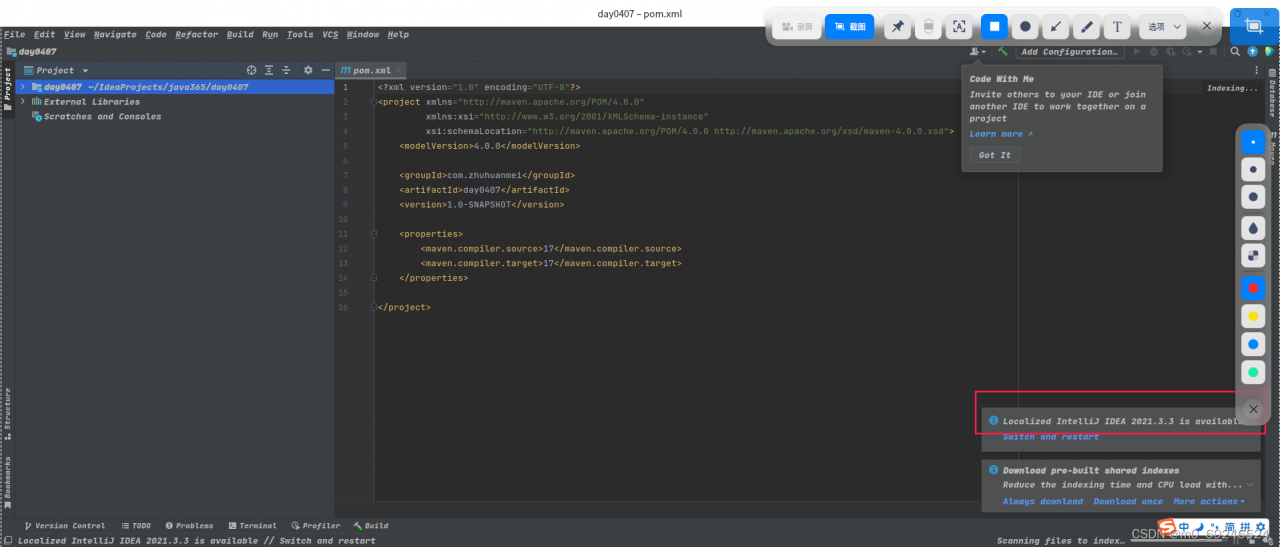
Task: Open Project panel gear settings
Action: [308, 70]
